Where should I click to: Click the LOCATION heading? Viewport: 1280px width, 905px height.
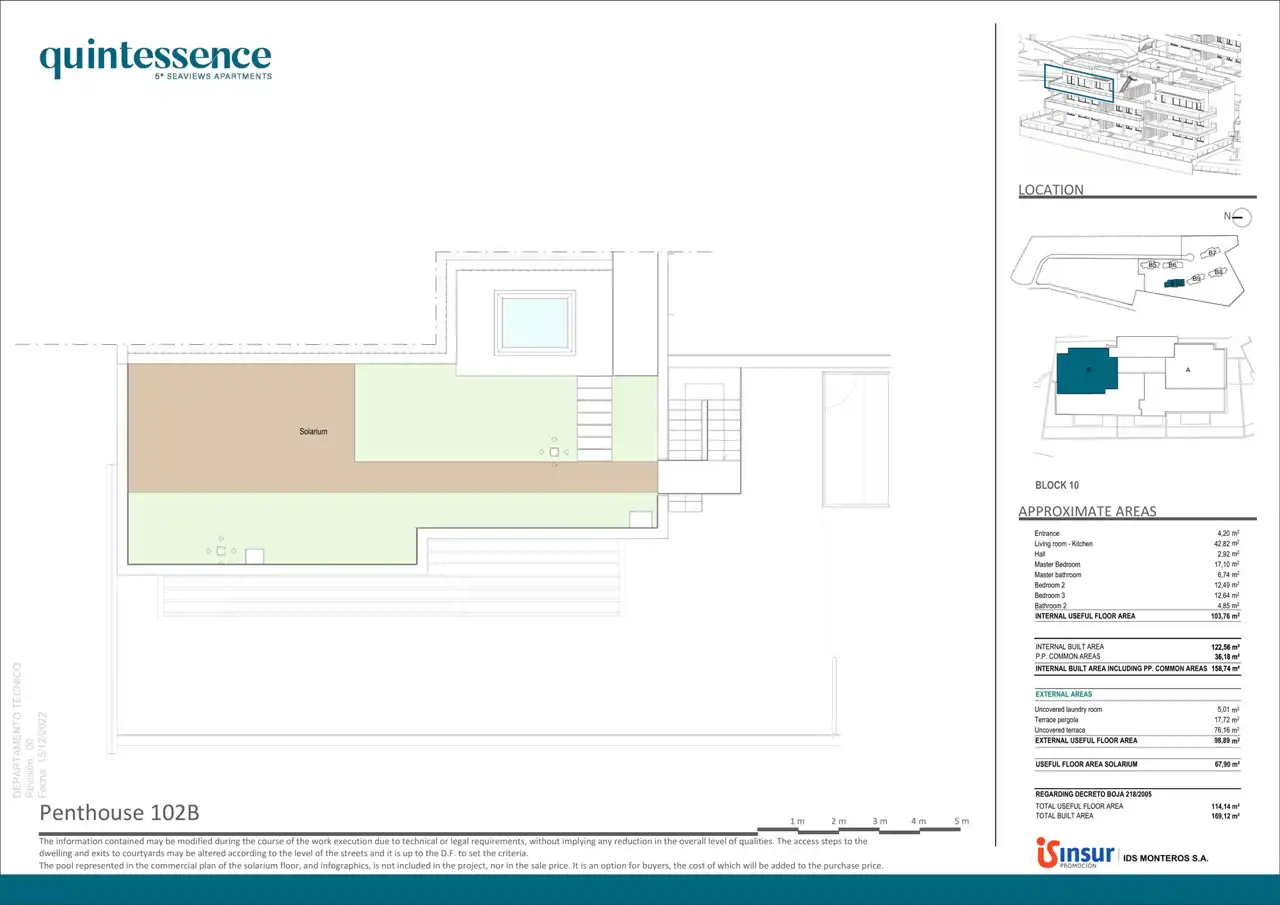coord(1051,190)
